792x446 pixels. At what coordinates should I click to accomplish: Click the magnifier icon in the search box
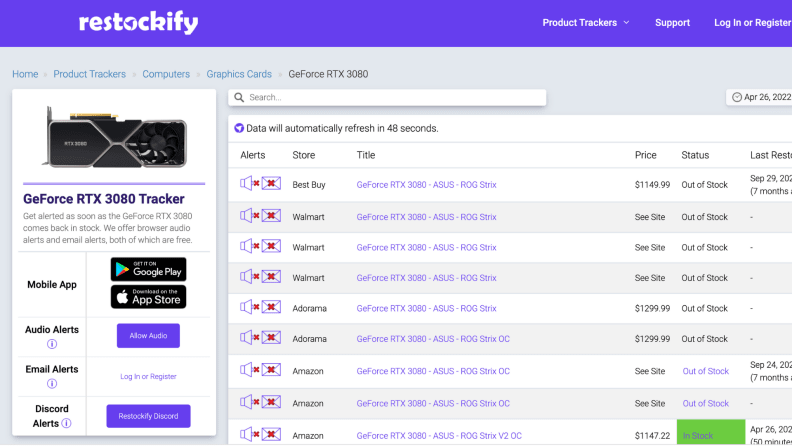[x=239, y=97]
